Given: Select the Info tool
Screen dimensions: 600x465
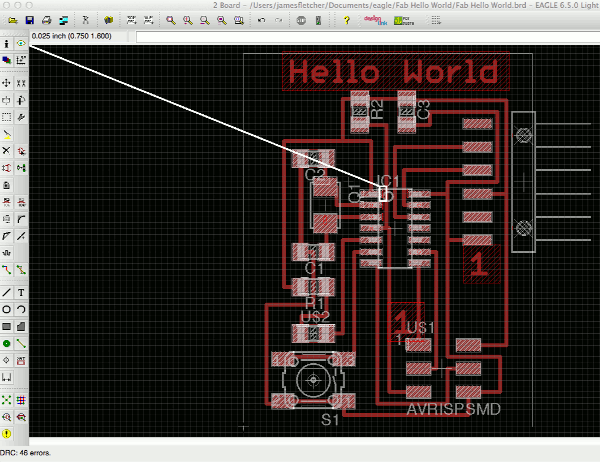Looking at the screenshot, I should tap(6, 44).
